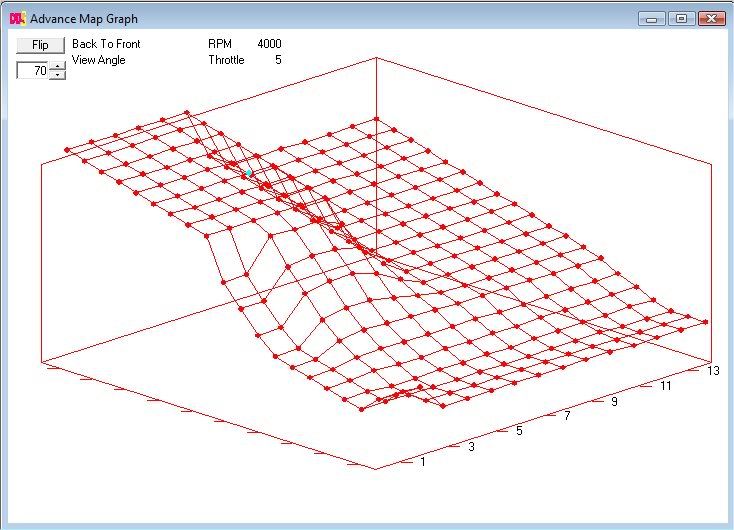Click the Flip button
The image size is (734, 530).
pyautogui.click(x=40, y=45)
